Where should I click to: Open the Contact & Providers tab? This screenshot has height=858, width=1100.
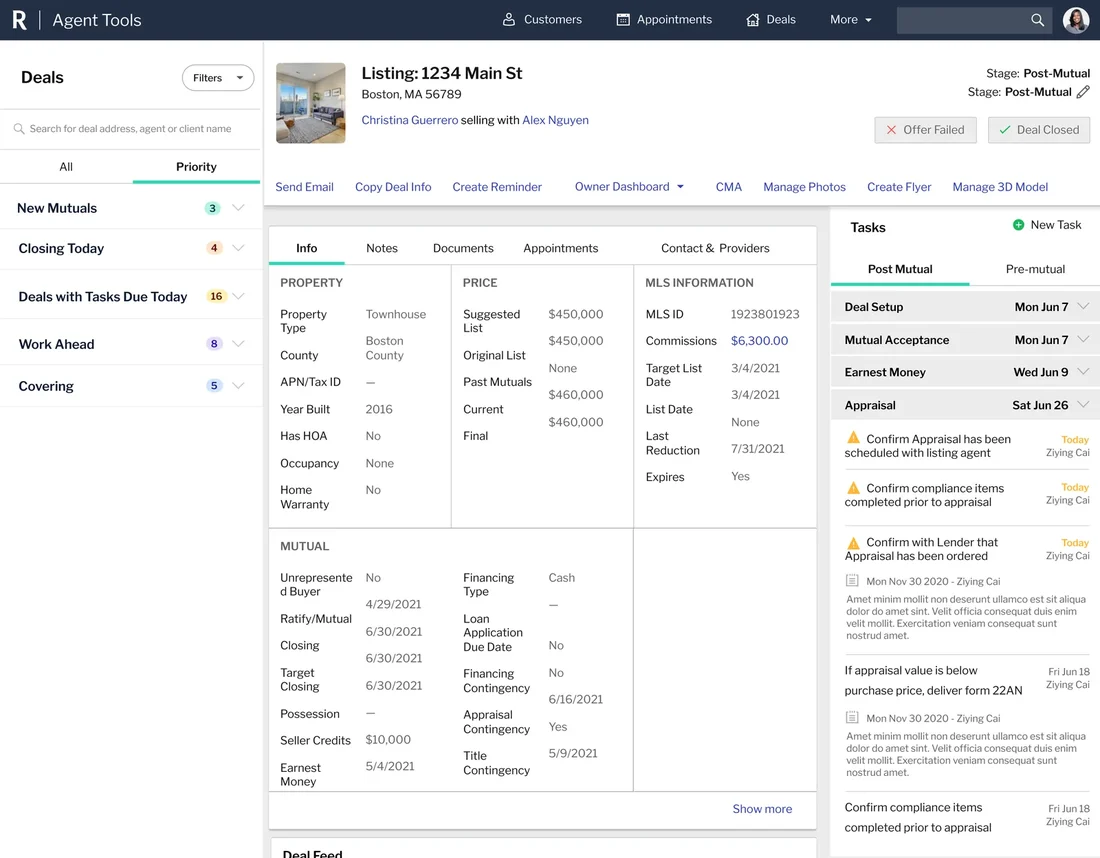pos(715,248)
